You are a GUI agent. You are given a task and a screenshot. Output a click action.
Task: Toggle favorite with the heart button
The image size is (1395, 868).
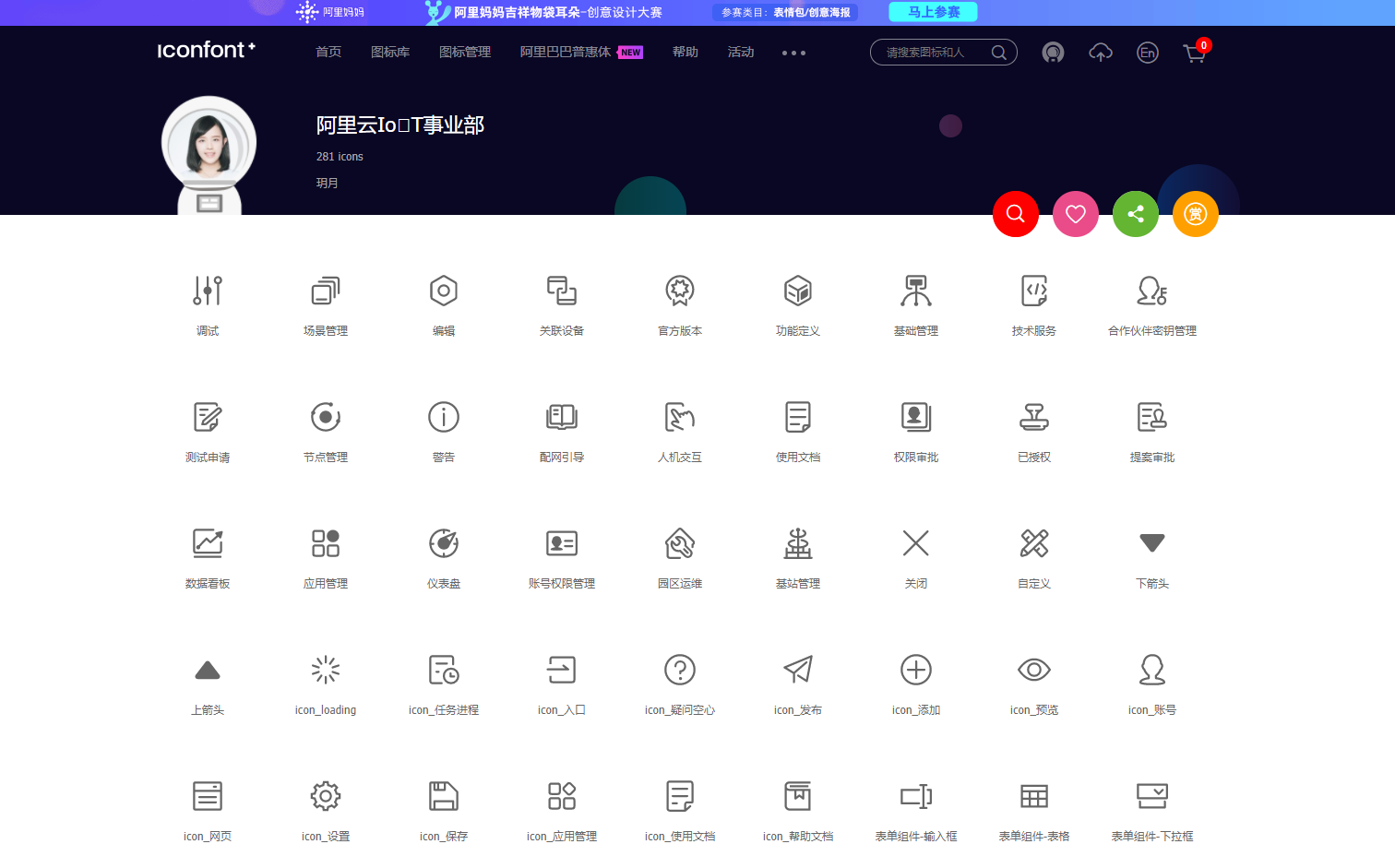(1075, 213)
